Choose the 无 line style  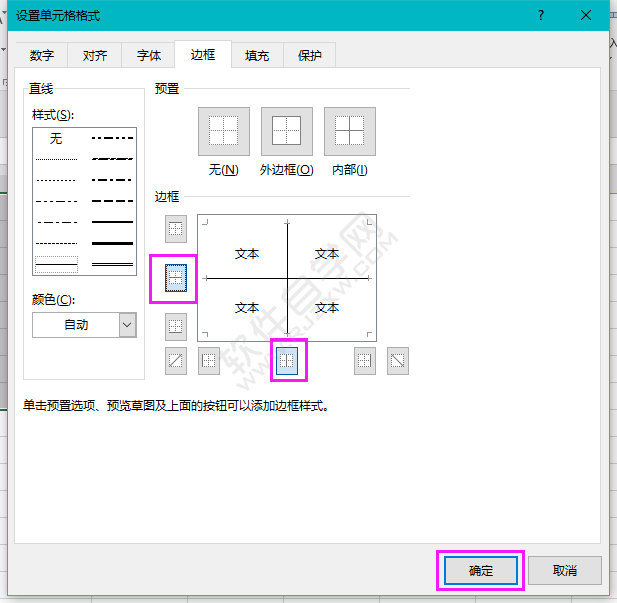coord(56,138)
